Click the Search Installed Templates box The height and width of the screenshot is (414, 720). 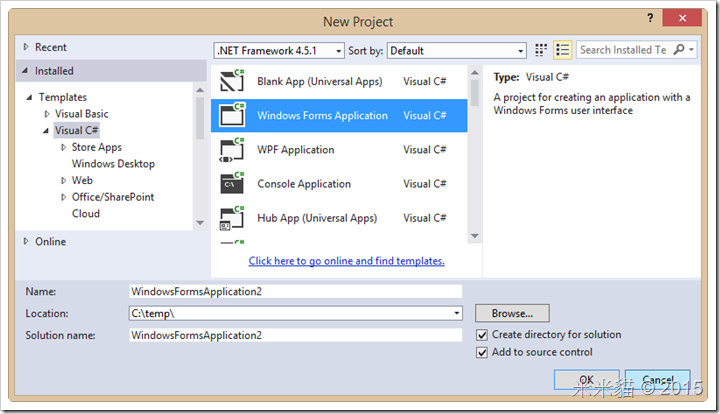point(623,50)
